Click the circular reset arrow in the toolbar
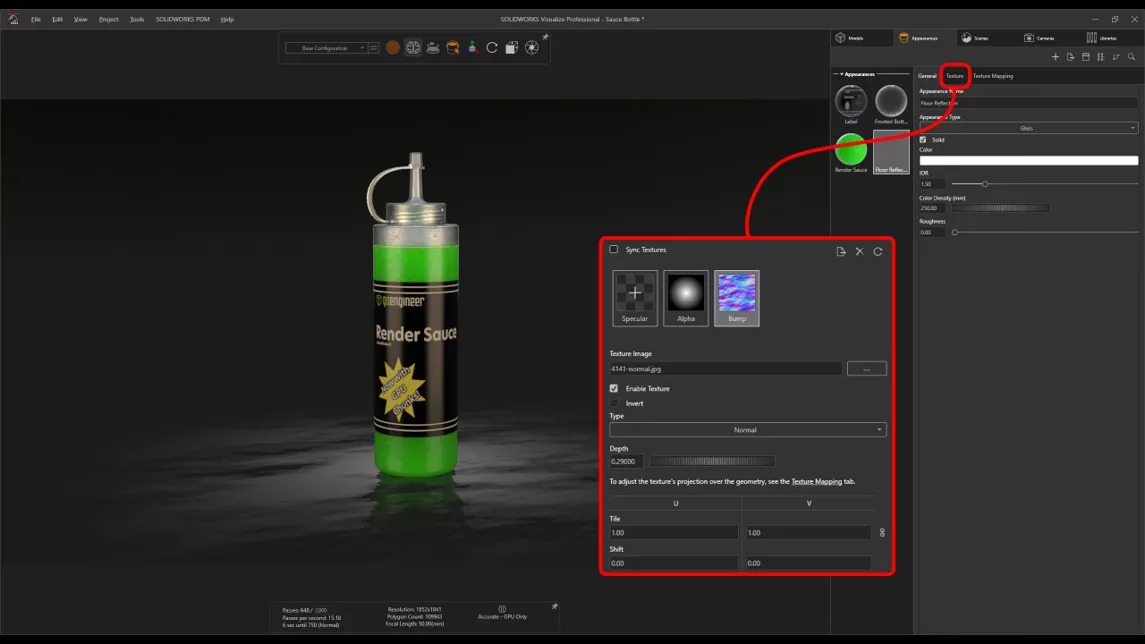Image resolution: width=1145 pixels, height=644 pixels. coord(492,47)
